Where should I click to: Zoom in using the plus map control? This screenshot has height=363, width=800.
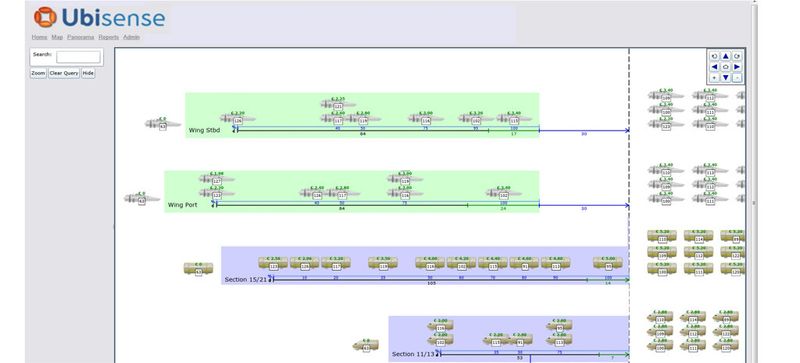point(714,78)
